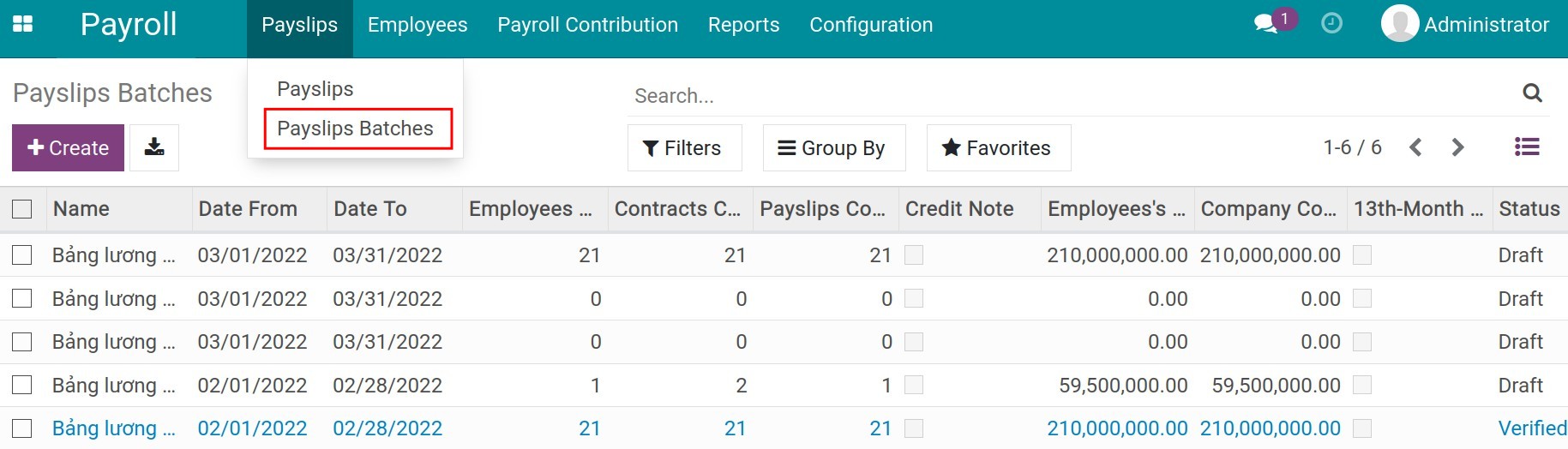Image resolution: width=1568 pixels, height=449 pixels.
Task: Open the conversations message icon
Action: (1265, 24)
